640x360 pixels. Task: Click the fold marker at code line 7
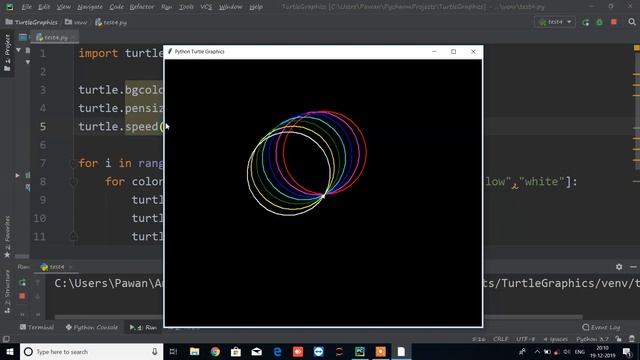(x=73, y=163)
